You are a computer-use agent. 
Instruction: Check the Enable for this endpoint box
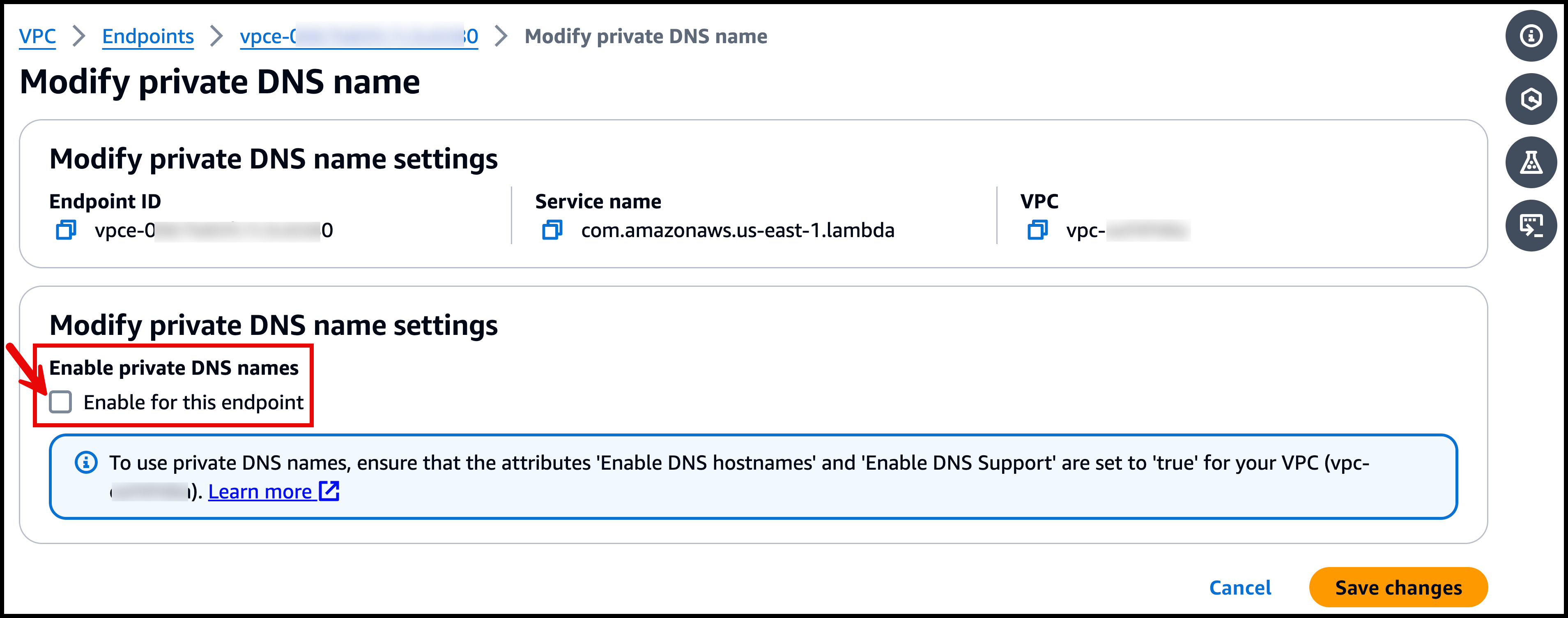pyautogui.click(x=60, y=402)
